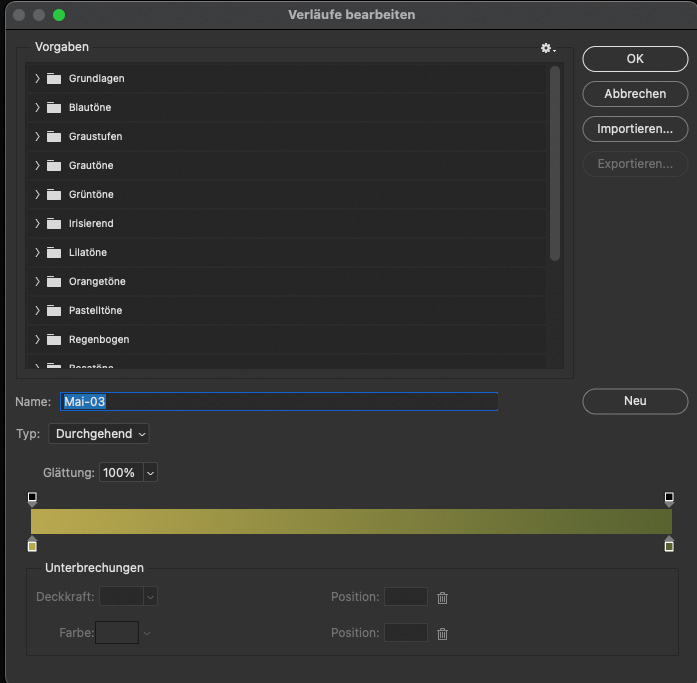Select the Pastelltöne row label
This screenshot has height=683, width=697.
[95, 311]
